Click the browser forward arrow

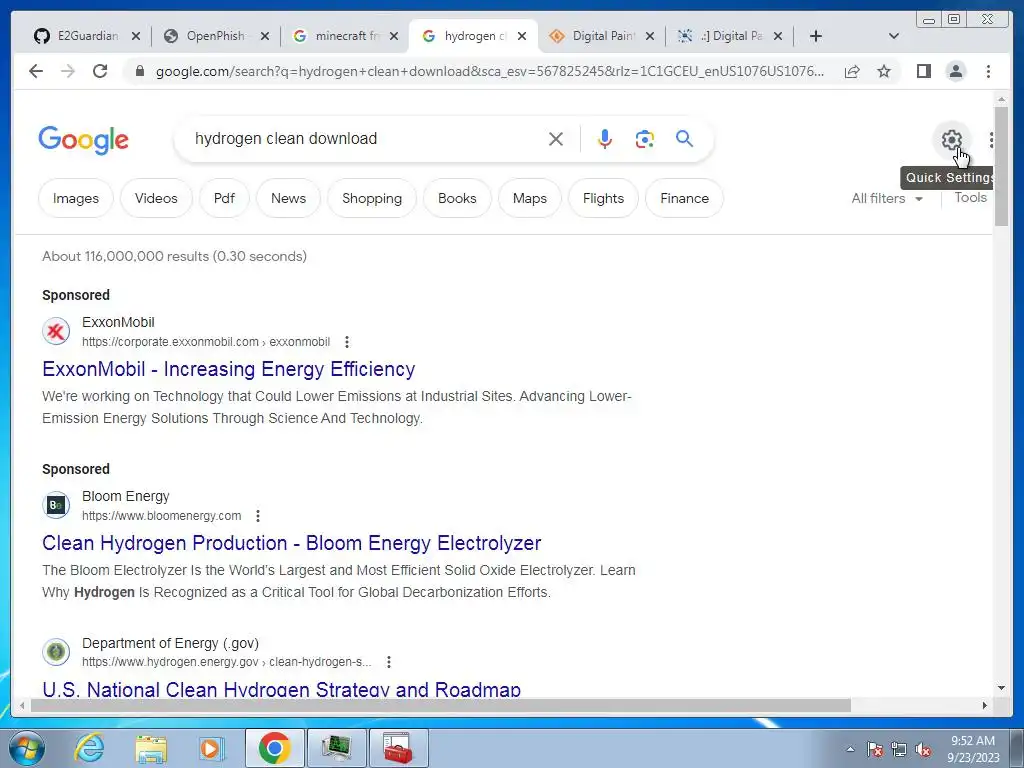(68, 71)
